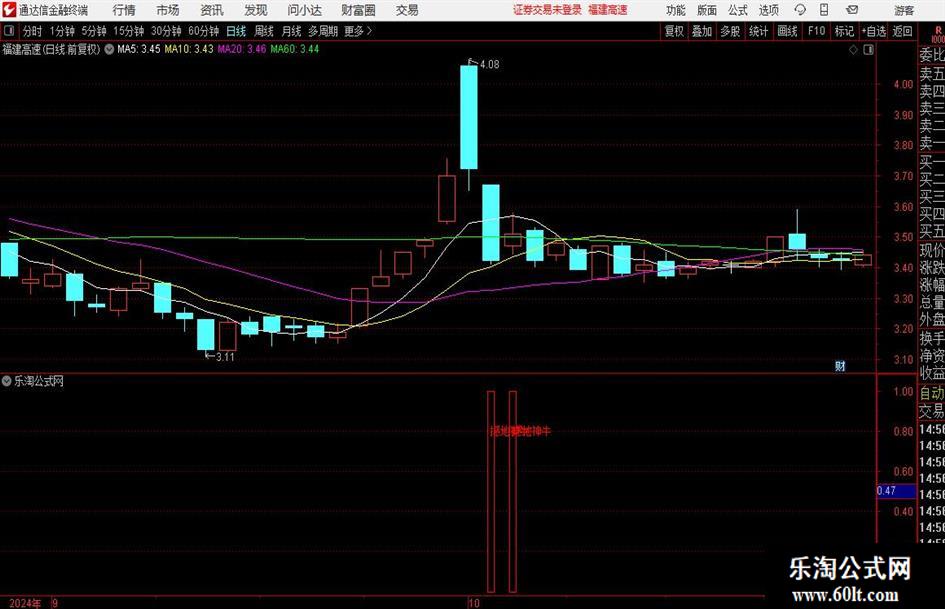
Task: Open the 行情 menu
Action: (x=124, y=10)
